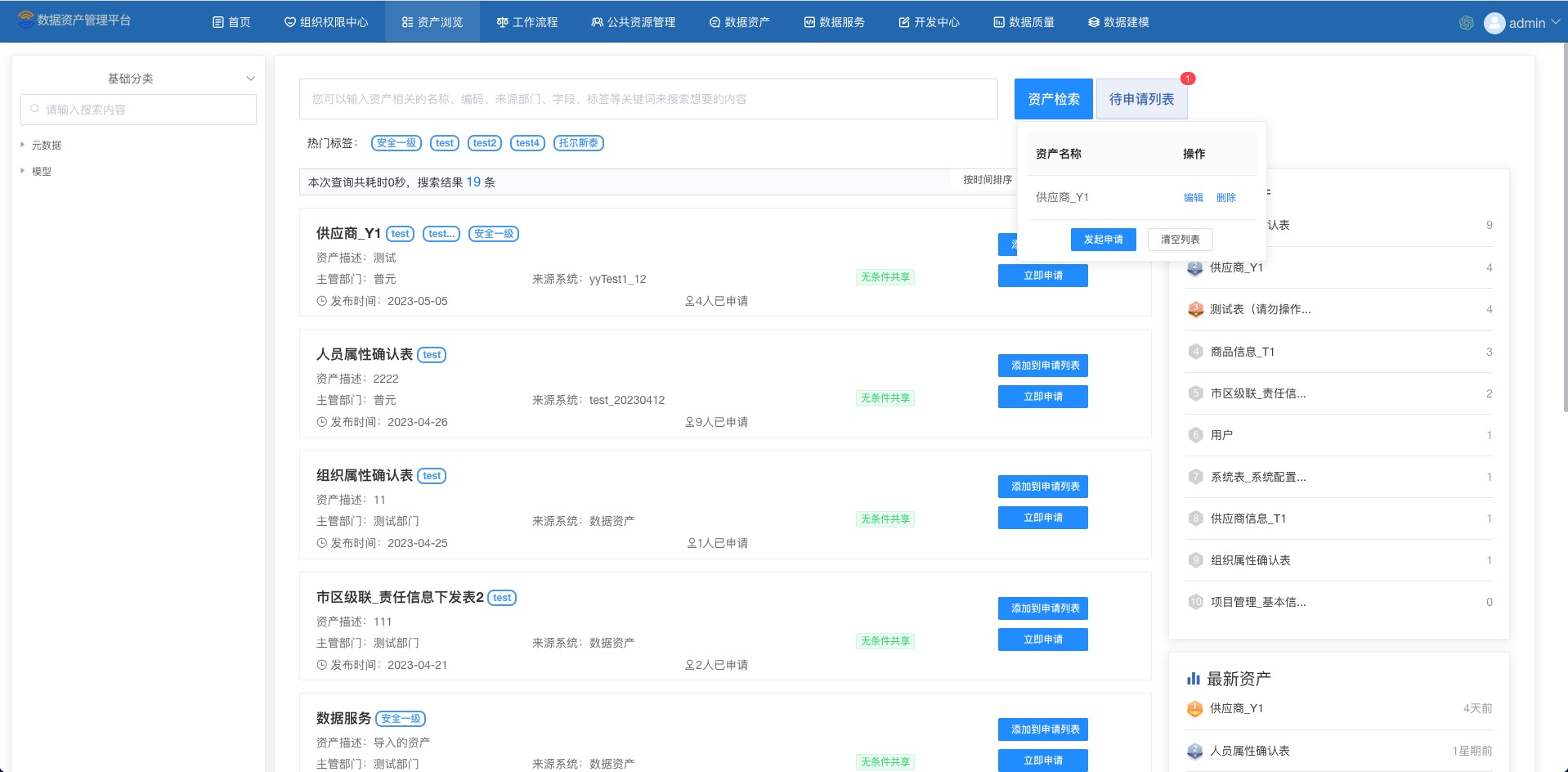
Task: Expand the 元数据 tree node
Action: (x=22, y=145)
